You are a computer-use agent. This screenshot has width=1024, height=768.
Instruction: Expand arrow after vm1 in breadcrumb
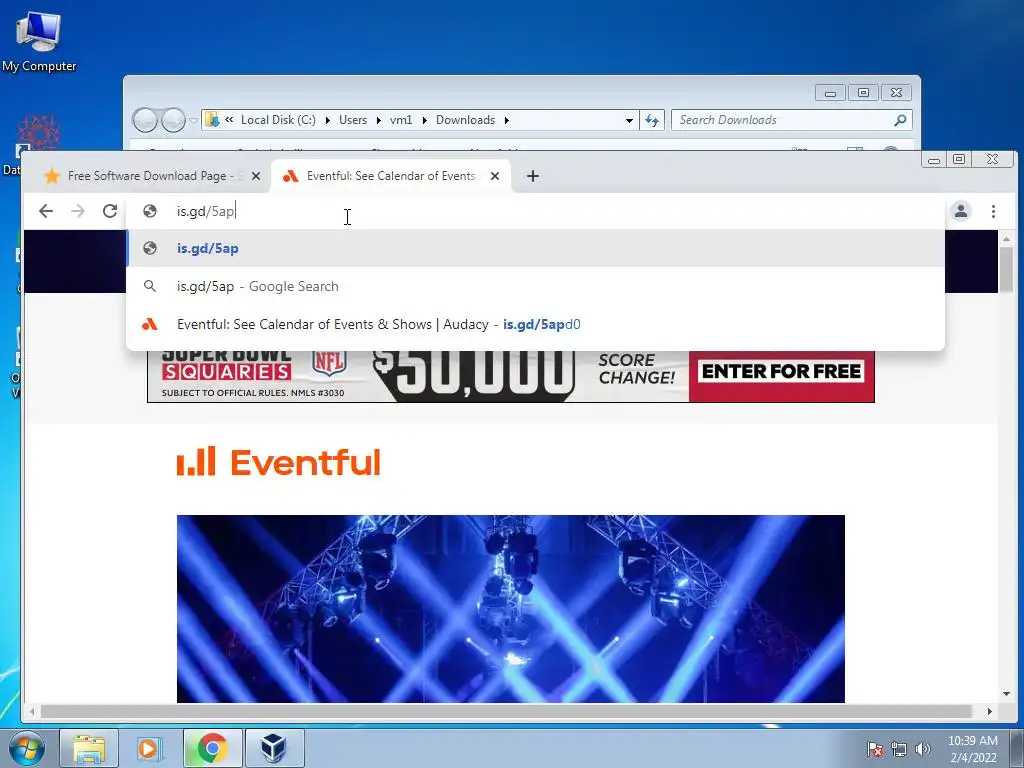coord(424,120)
